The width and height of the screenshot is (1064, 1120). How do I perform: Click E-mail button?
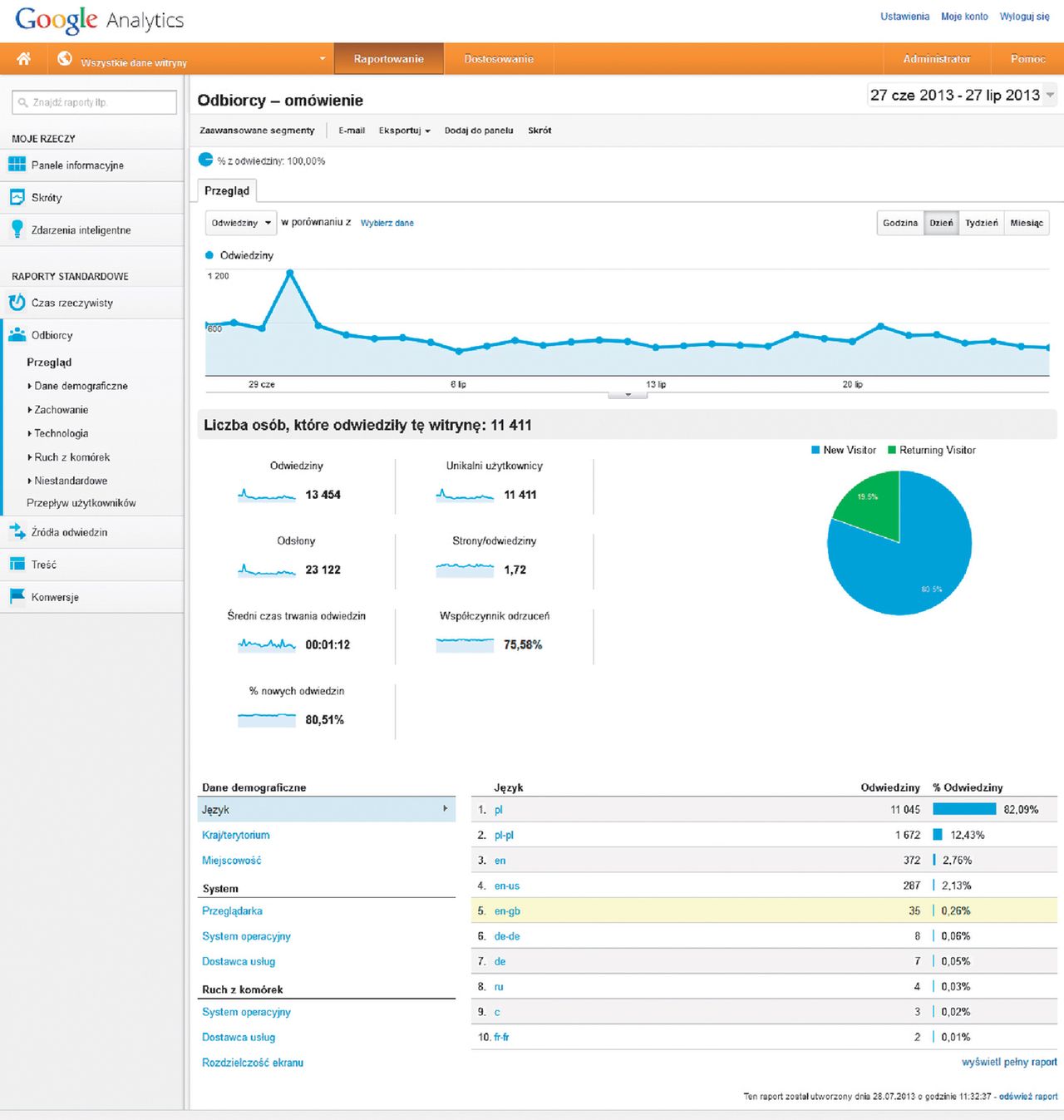pyautogui.click(x=352, y=131)
